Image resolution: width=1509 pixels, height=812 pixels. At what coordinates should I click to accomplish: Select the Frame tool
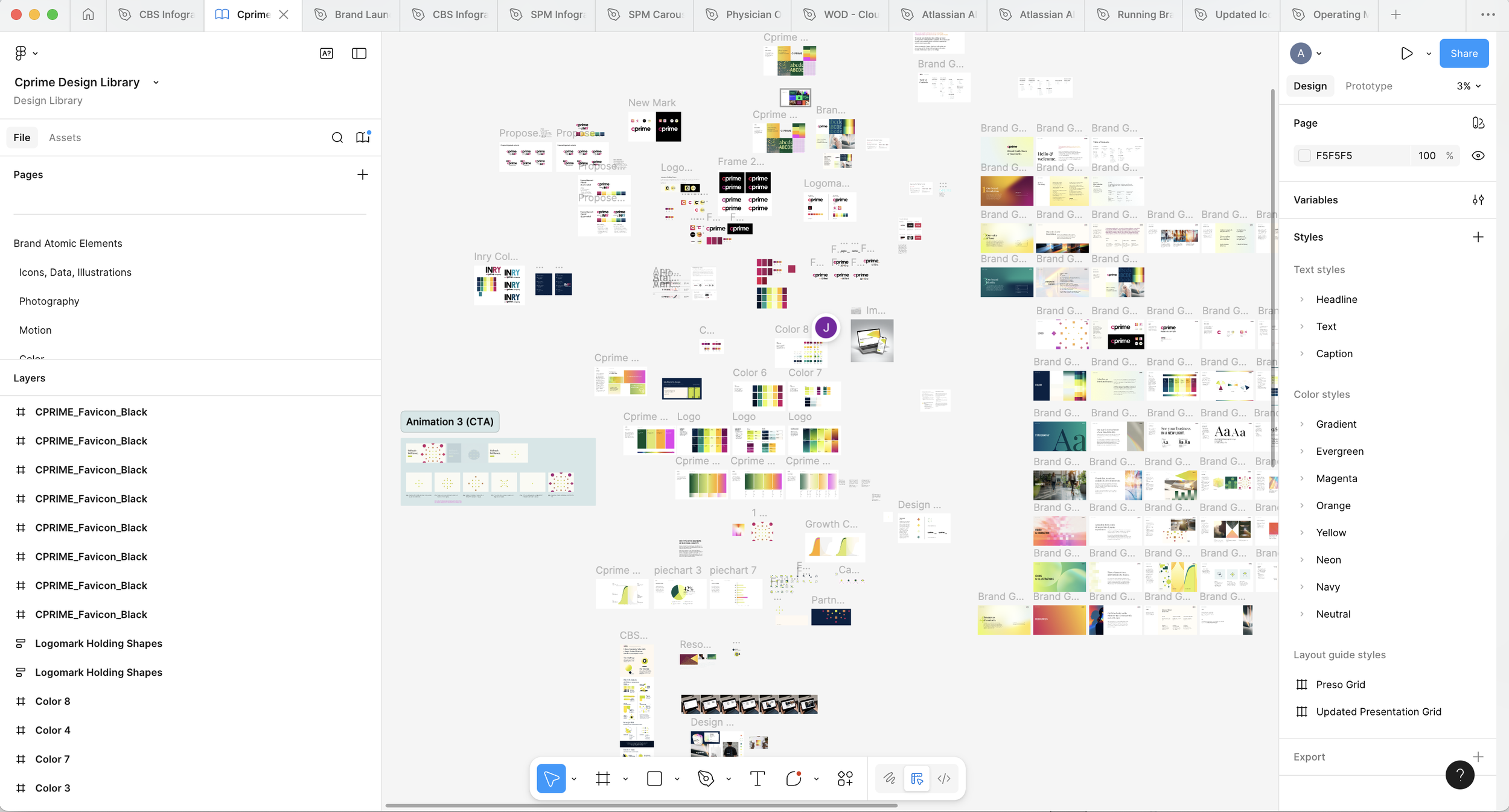tap(602, 779)
